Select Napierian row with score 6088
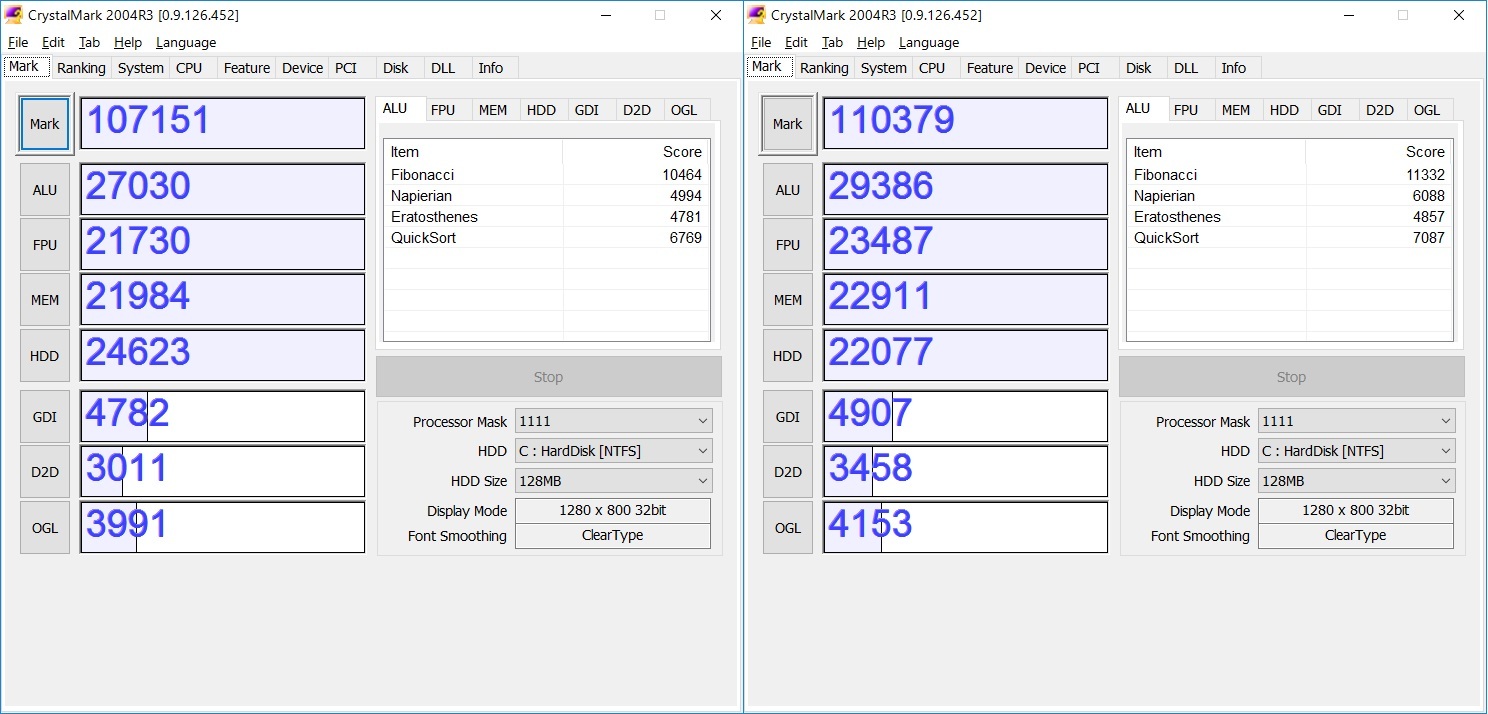1488x714 pixels. tap(1289, 196)
